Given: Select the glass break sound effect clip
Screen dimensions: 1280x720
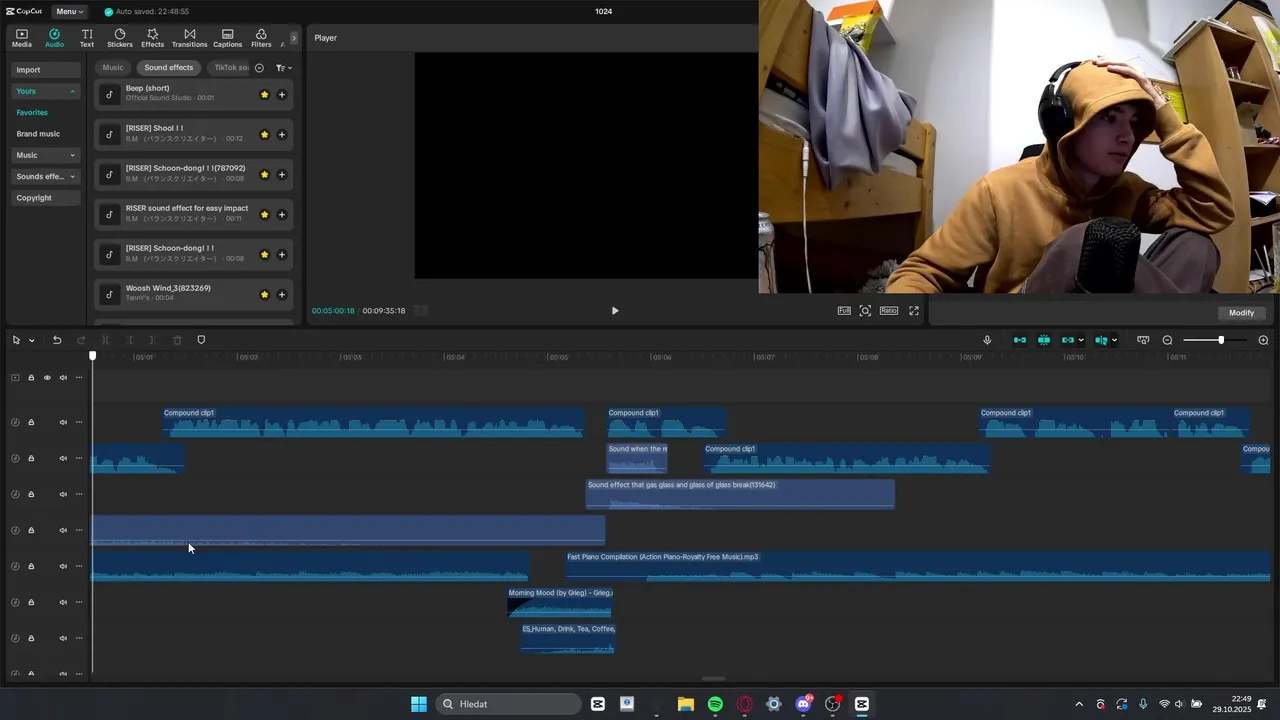Looking at the screenshot, I should (x=740, y=494).
